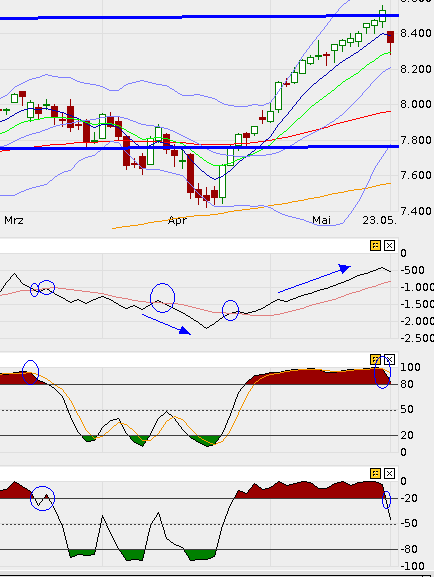Screen dimensions: 434x577
Task: Click the -1.500 indicator axis value
Action: pos(417,304)
